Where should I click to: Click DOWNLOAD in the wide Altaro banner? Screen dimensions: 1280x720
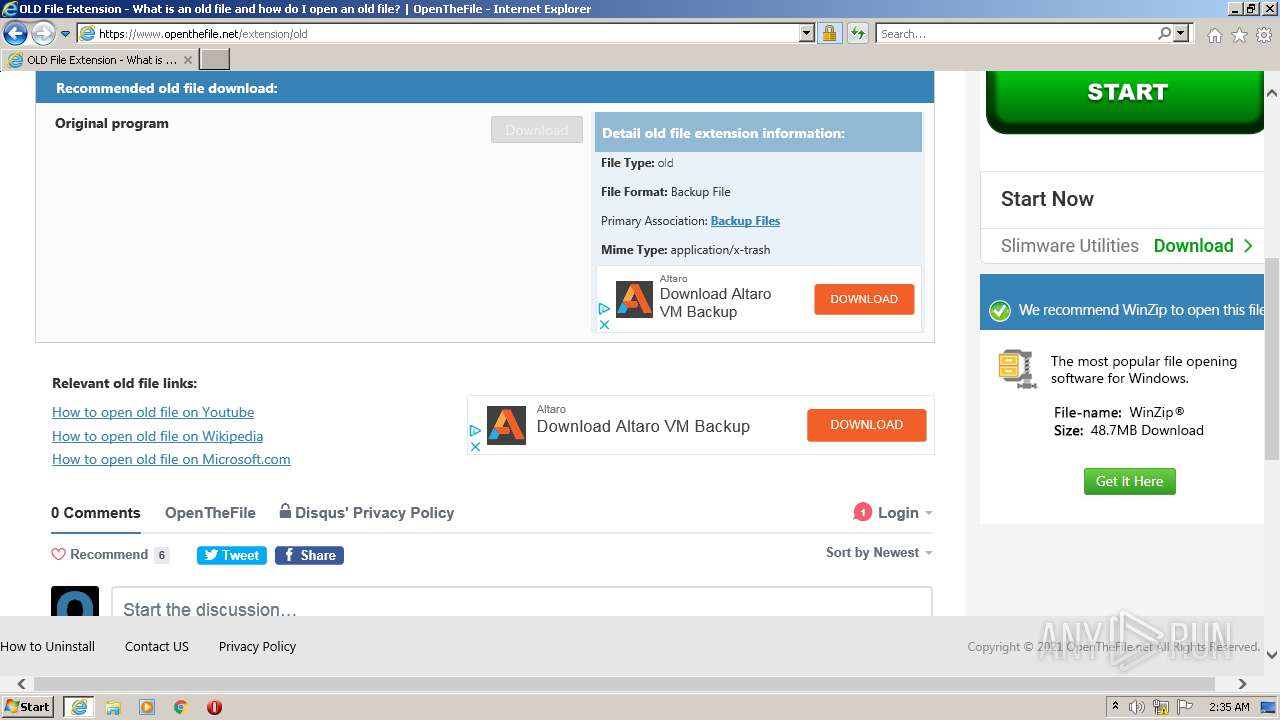click(866, 425)
